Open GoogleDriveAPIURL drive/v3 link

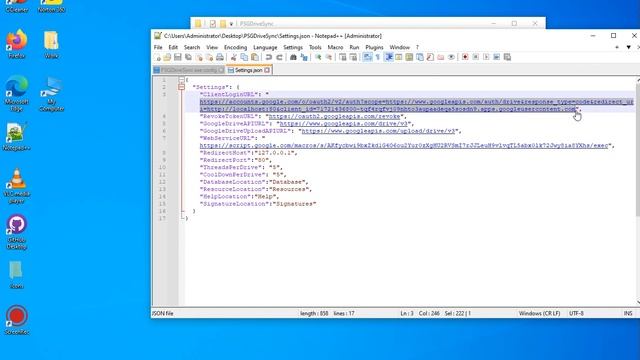point(344,124)
